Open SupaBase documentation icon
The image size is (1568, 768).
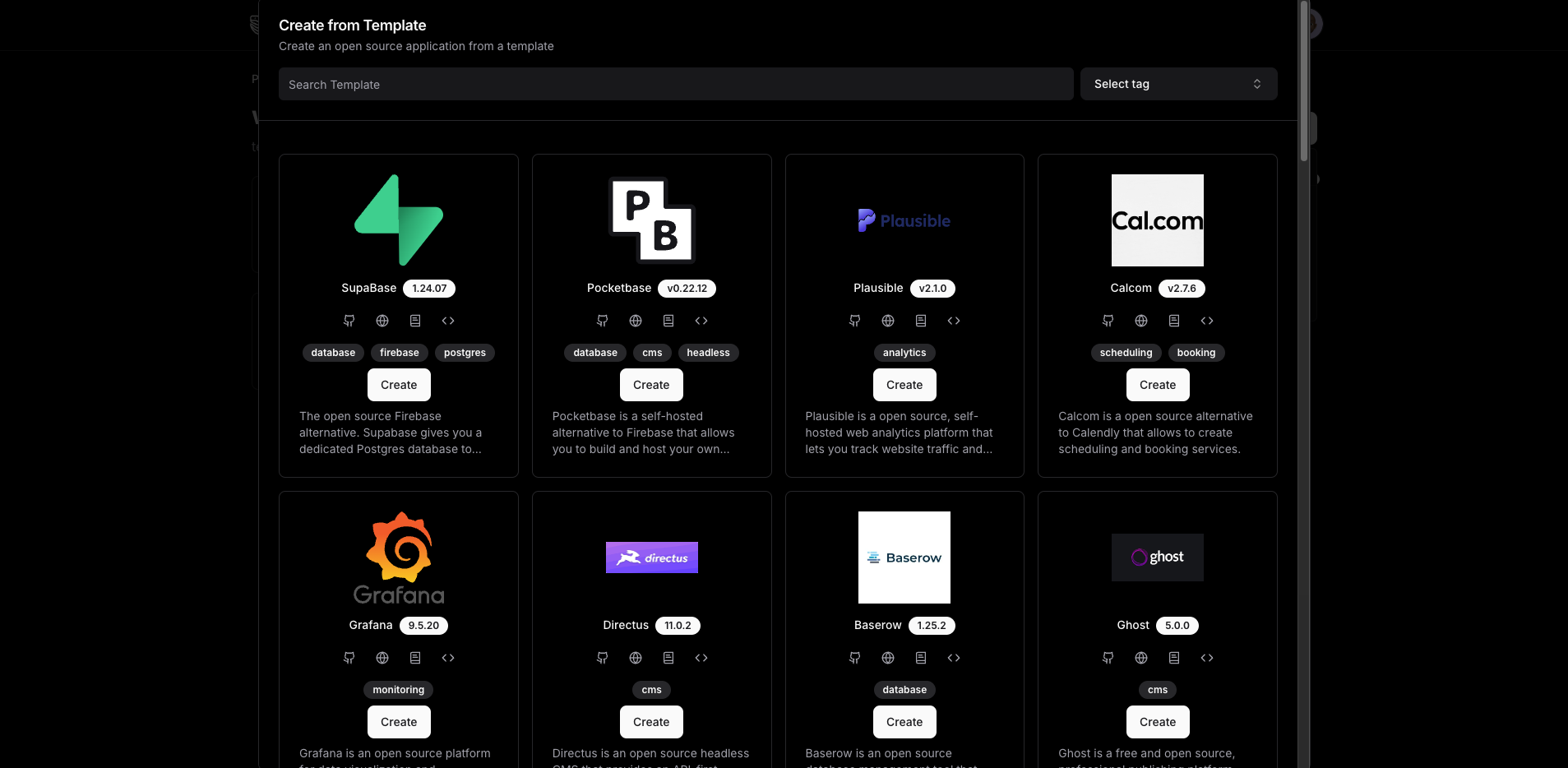point(415,321)
